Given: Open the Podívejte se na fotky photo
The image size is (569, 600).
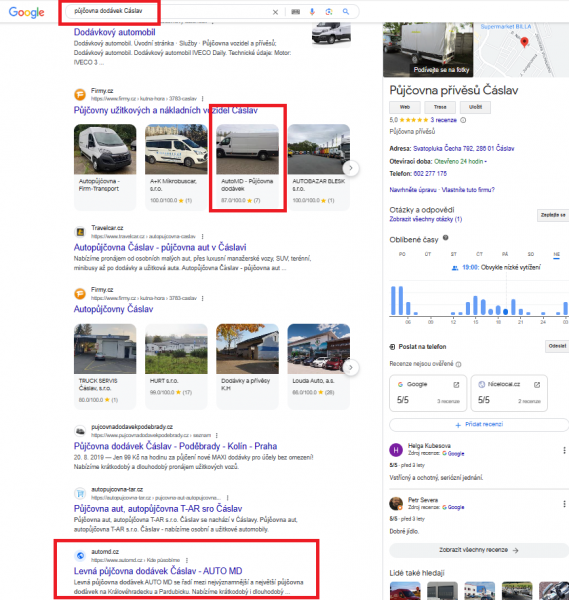Looking at the screenshot, I should 428,49.
